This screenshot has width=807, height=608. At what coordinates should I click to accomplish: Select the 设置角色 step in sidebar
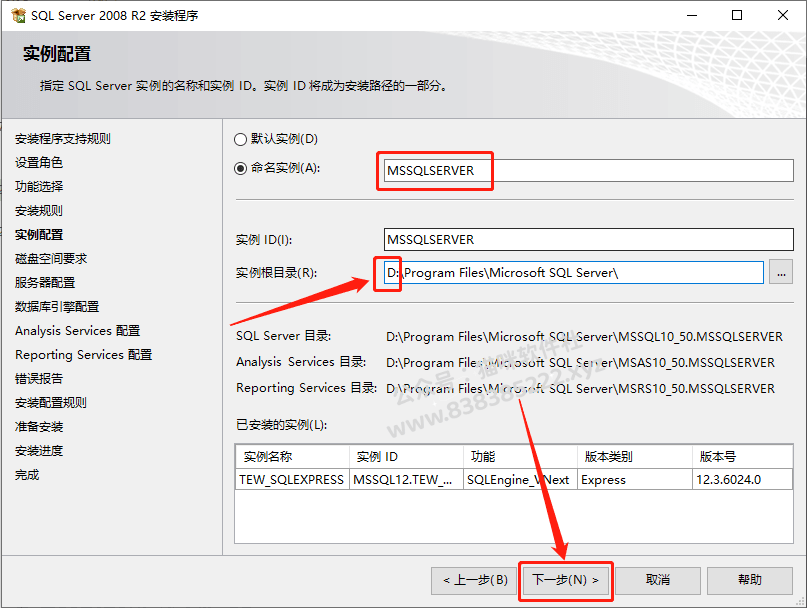[39, 163]
